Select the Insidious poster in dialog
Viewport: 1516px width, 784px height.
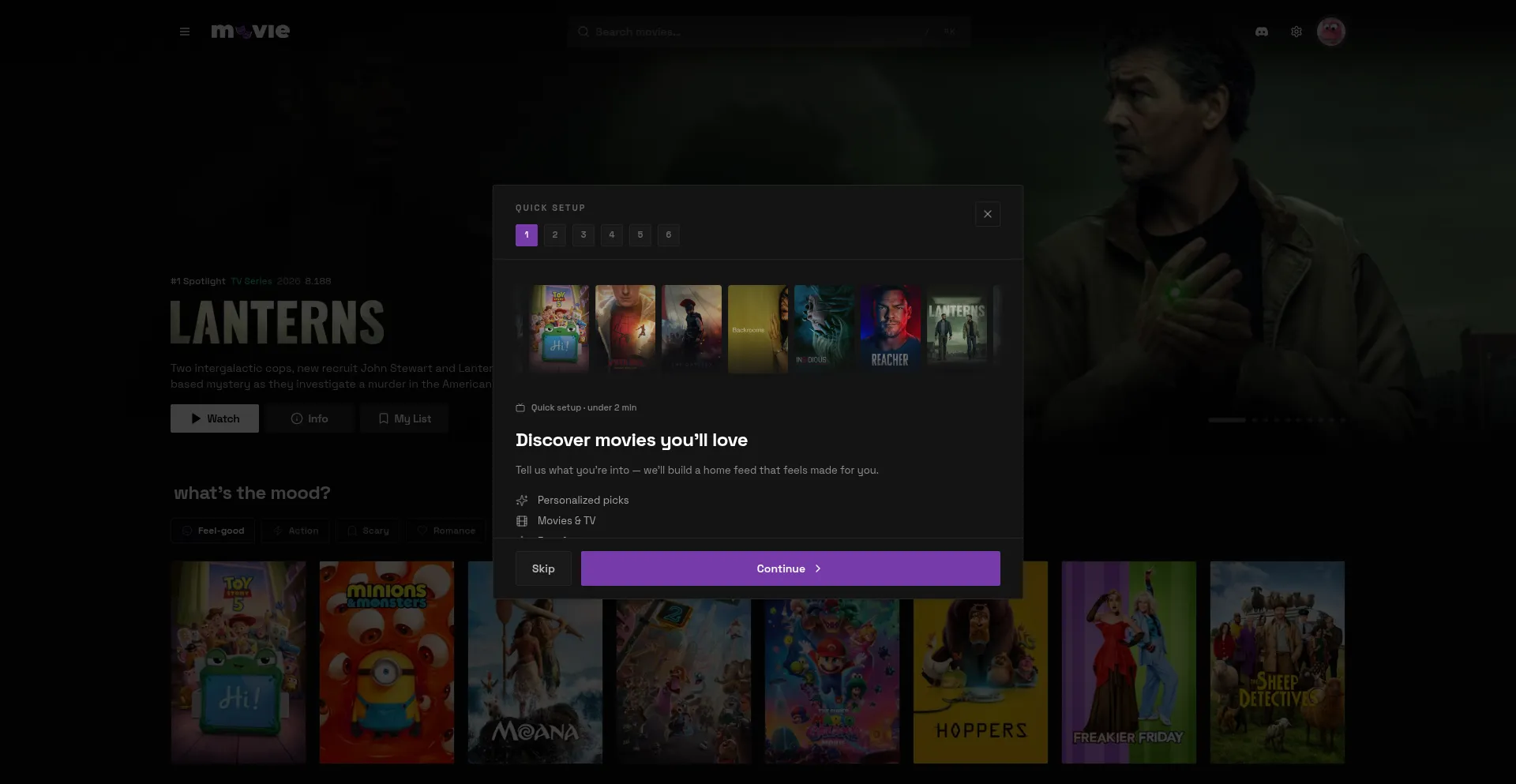coord(824,329)
